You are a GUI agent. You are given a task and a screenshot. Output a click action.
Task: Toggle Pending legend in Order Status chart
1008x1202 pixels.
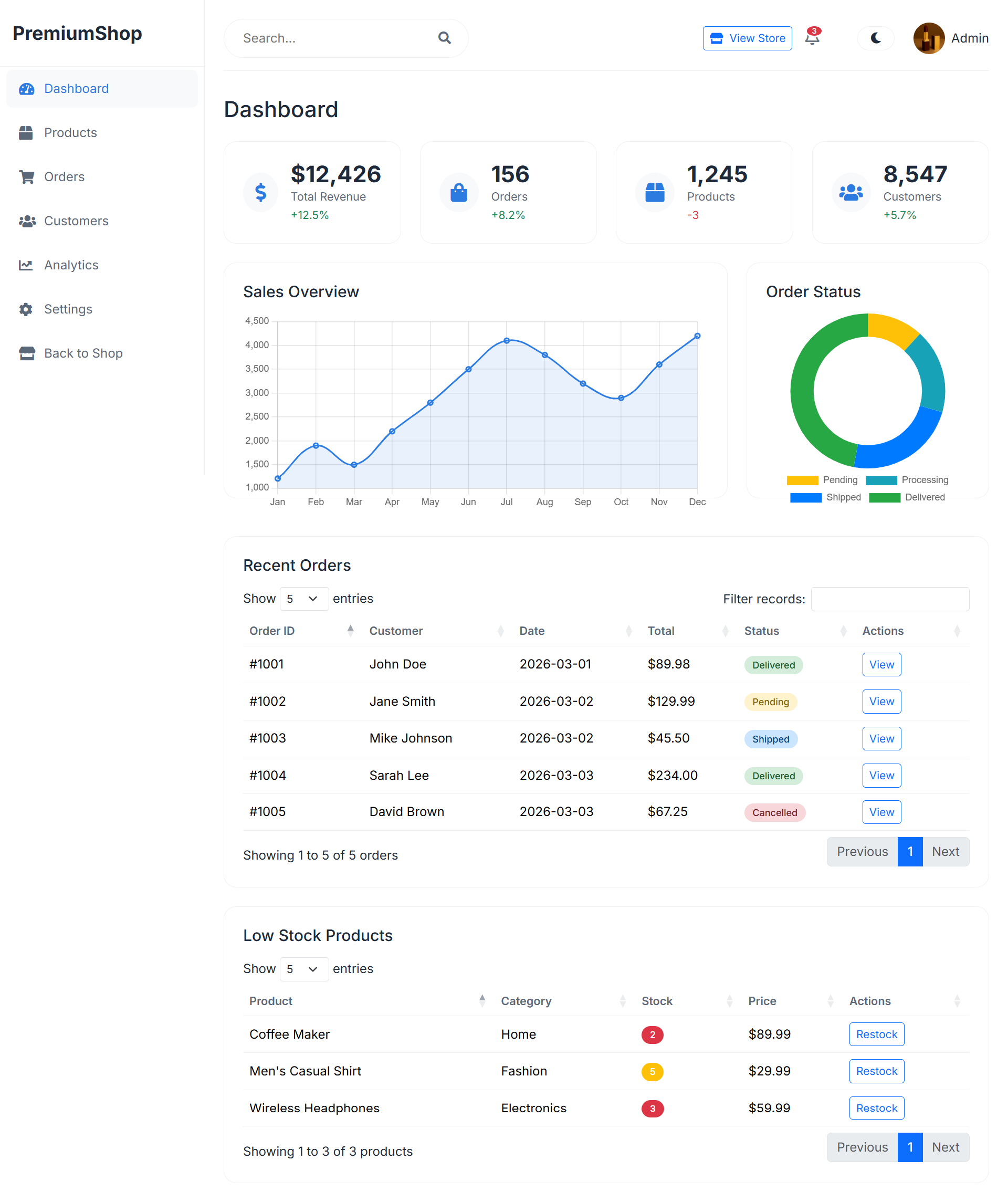point(822,479)
